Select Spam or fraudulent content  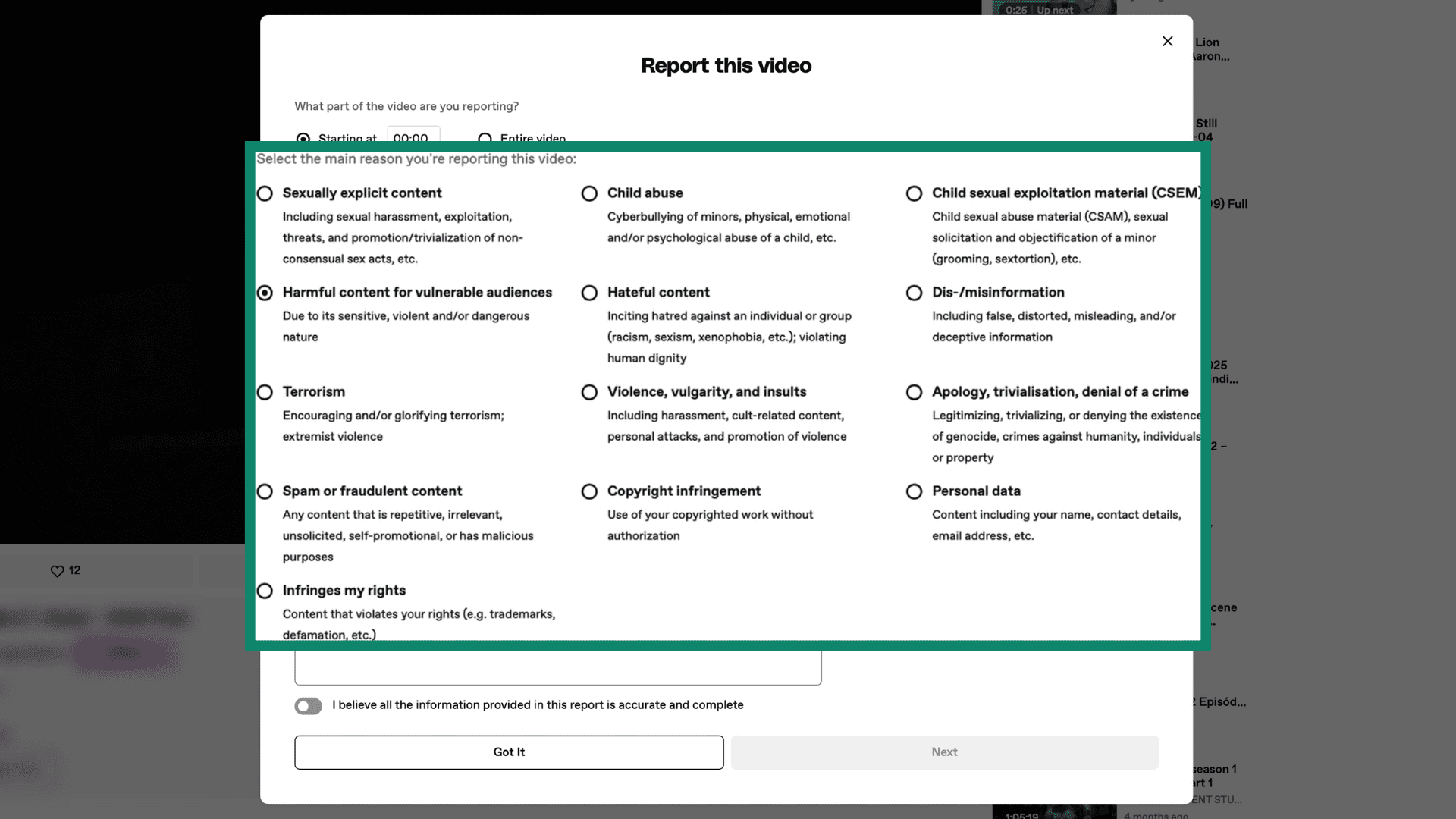pos(265,491)
